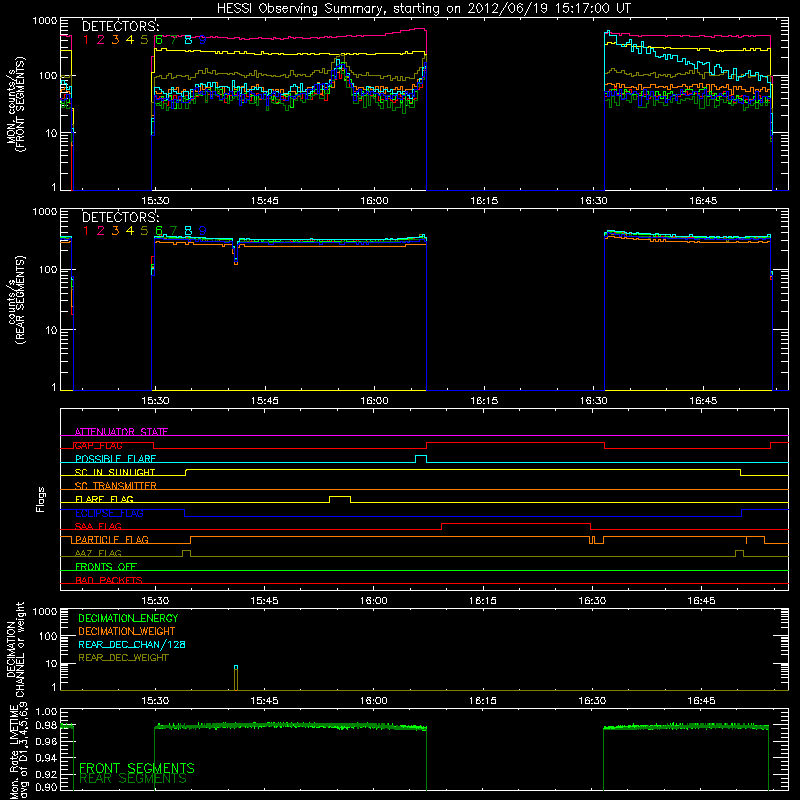The width and height of the screenshot is (800, 800).
Task: Select the 0.94 livetime y-axis value
Action: pyautogui.click(x=46, y=757)
